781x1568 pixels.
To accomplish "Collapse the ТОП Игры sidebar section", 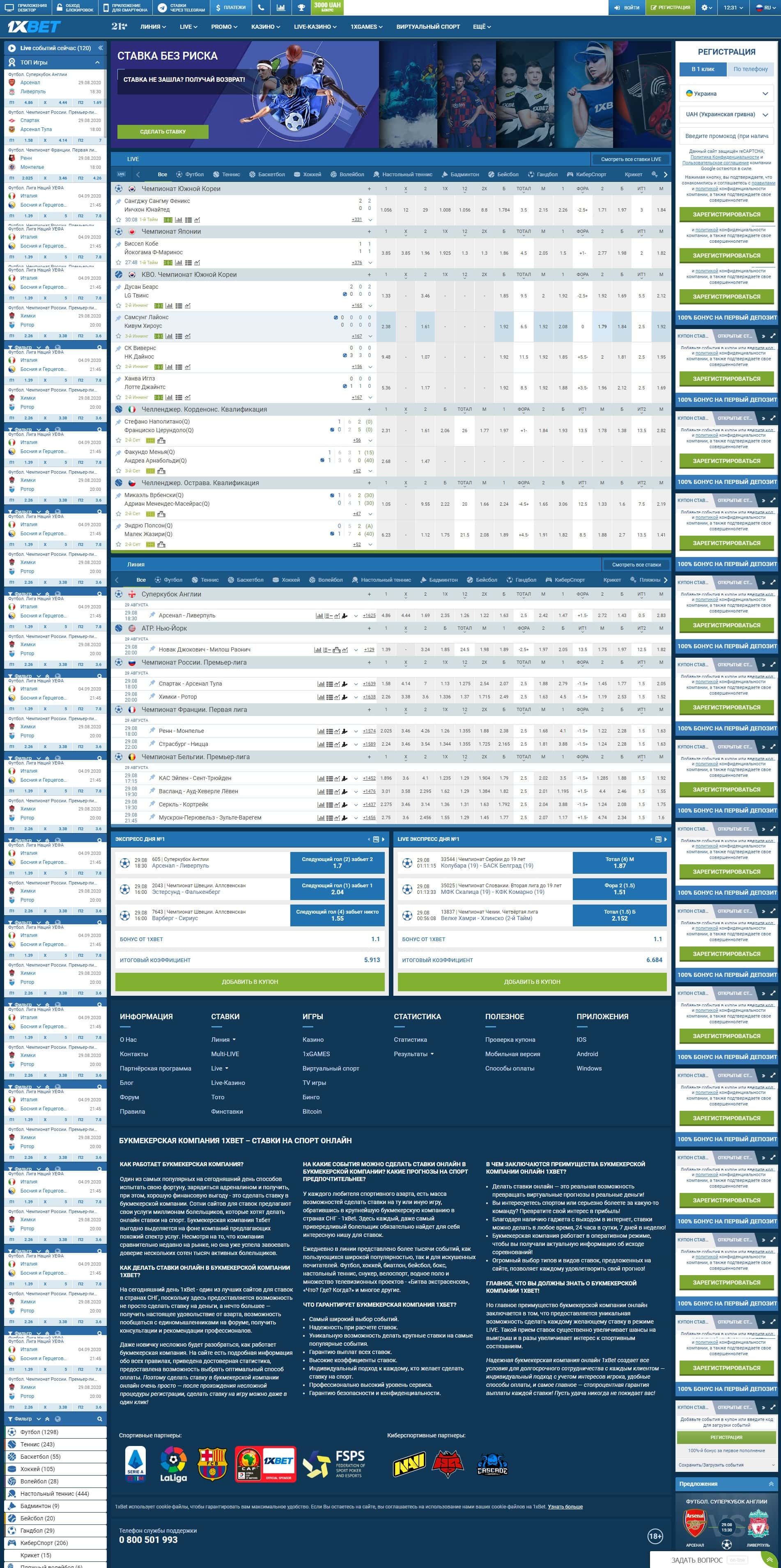I will coord(97,63).
